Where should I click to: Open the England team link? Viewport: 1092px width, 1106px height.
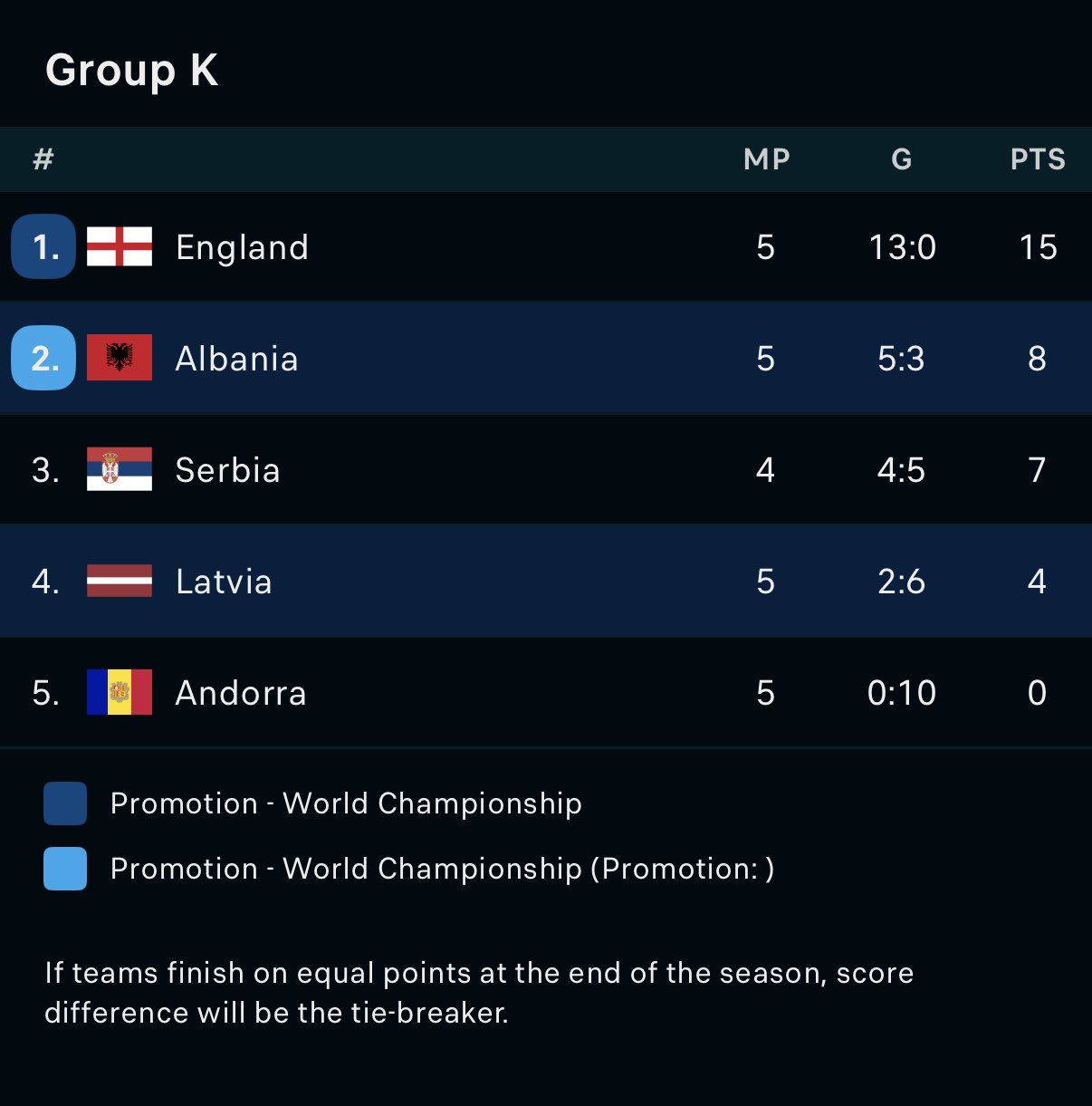pos(242,247)
